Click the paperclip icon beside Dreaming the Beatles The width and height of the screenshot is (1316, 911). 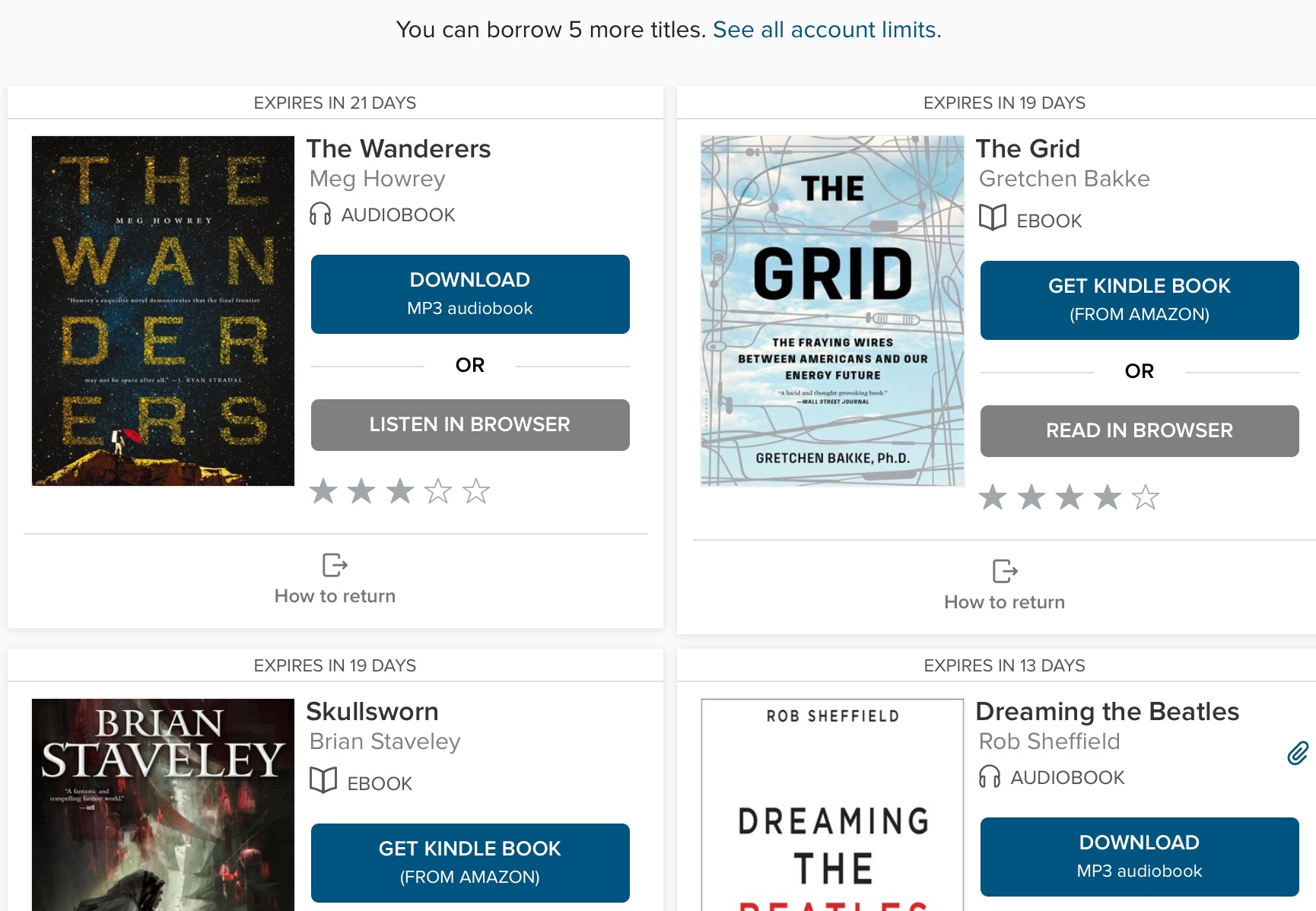pyautogui.click(x=1298, y=753)
